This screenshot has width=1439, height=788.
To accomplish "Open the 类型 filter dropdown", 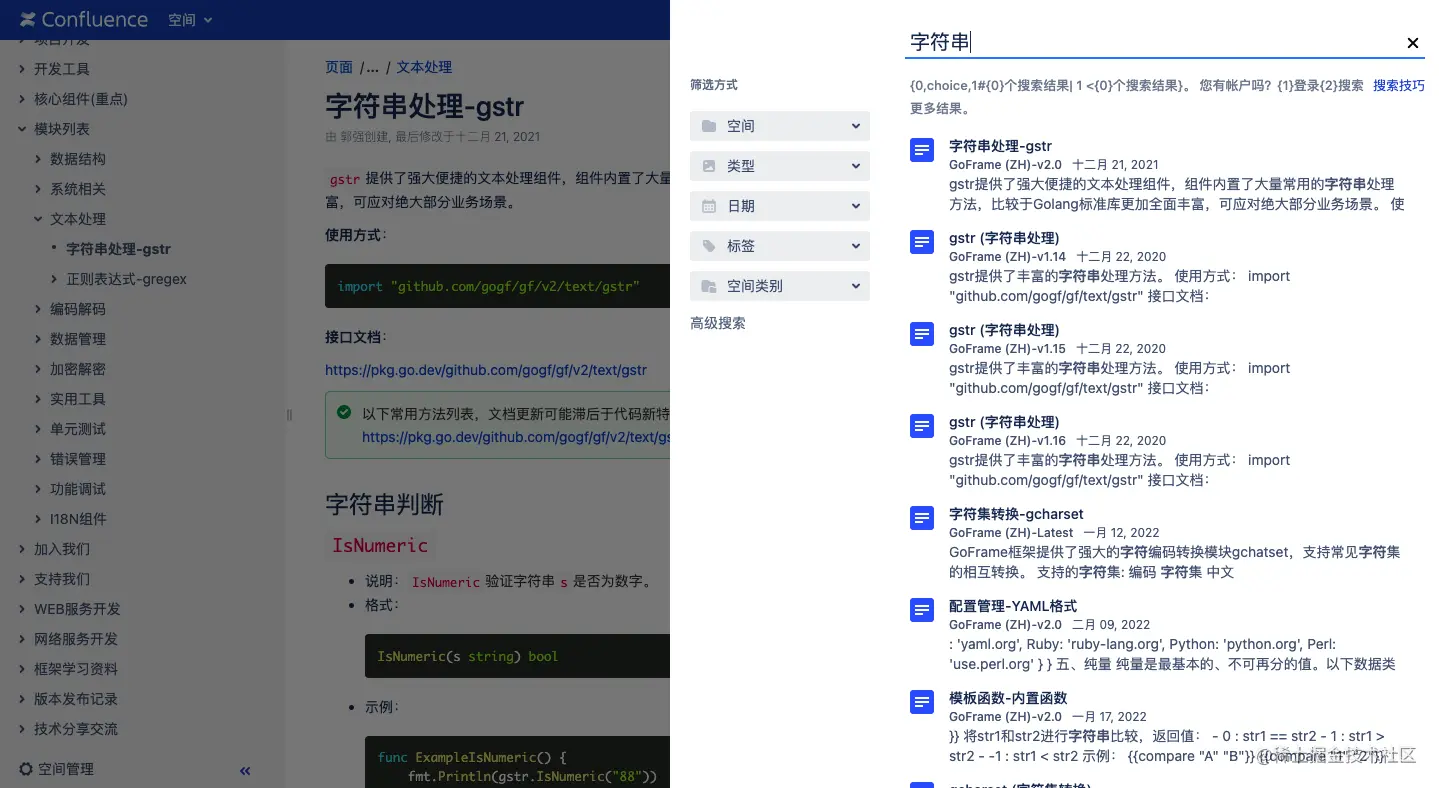I will click(780, 166).
